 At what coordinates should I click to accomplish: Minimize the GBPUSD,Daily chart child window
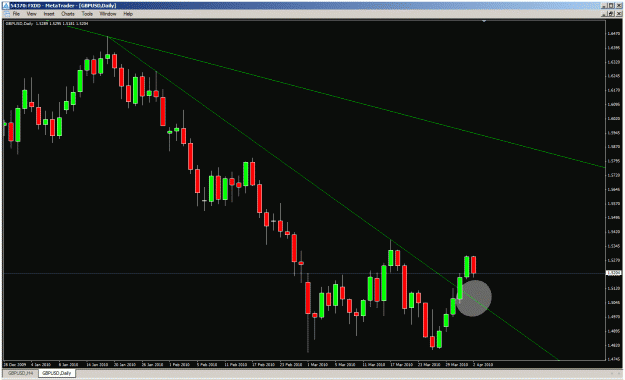click(604, 14)
